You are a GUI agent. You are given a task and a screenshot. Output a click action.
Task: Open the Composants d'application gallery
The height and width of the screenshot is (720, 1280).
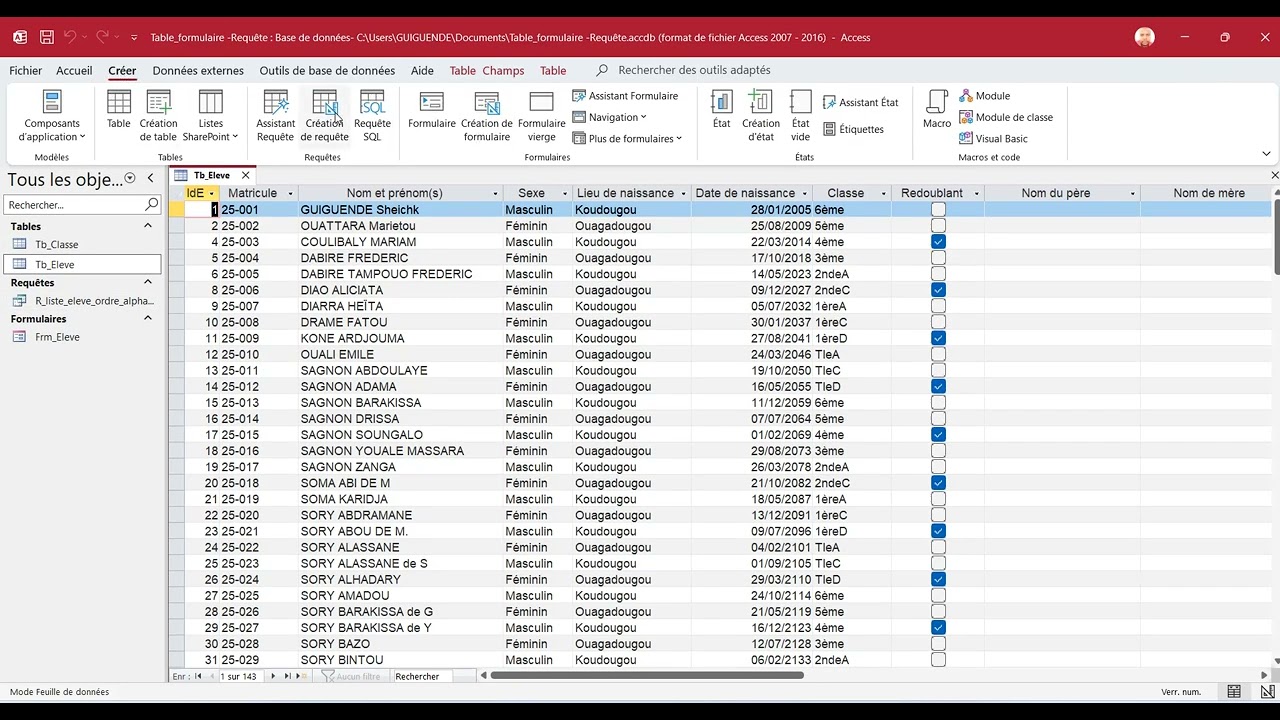52,116
